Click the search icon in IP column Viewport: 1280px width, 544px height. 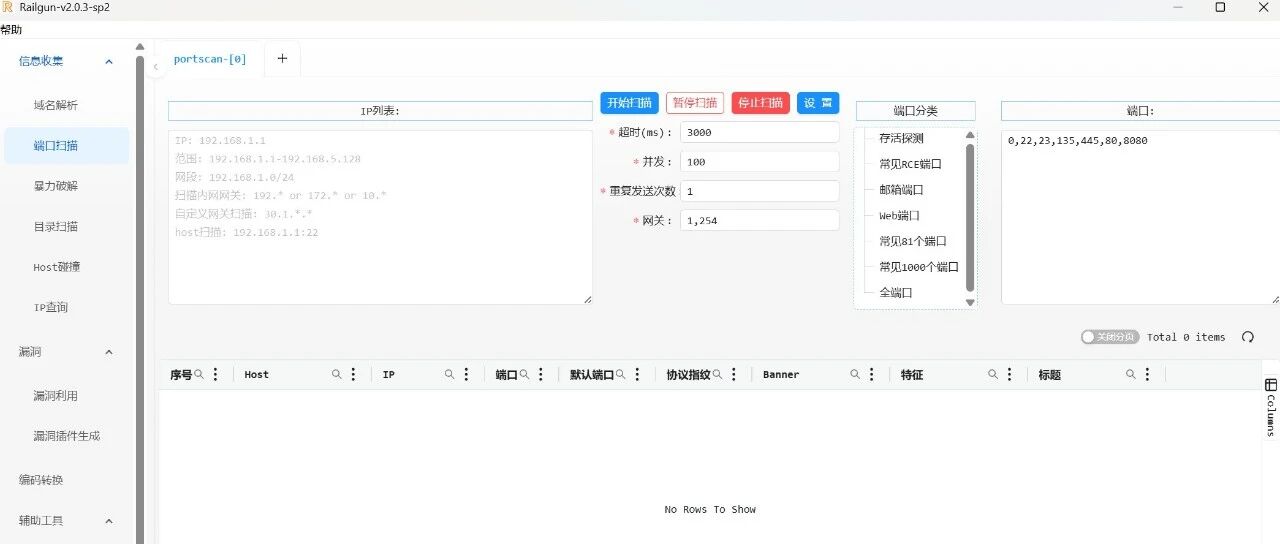click(449, 374)
